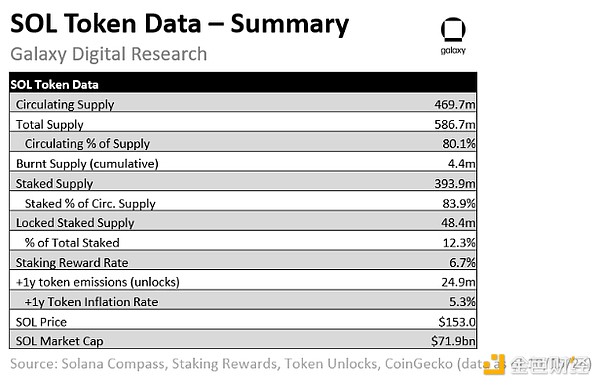Click the SOL Token Data – Summary title

click(x=179, y=24)
